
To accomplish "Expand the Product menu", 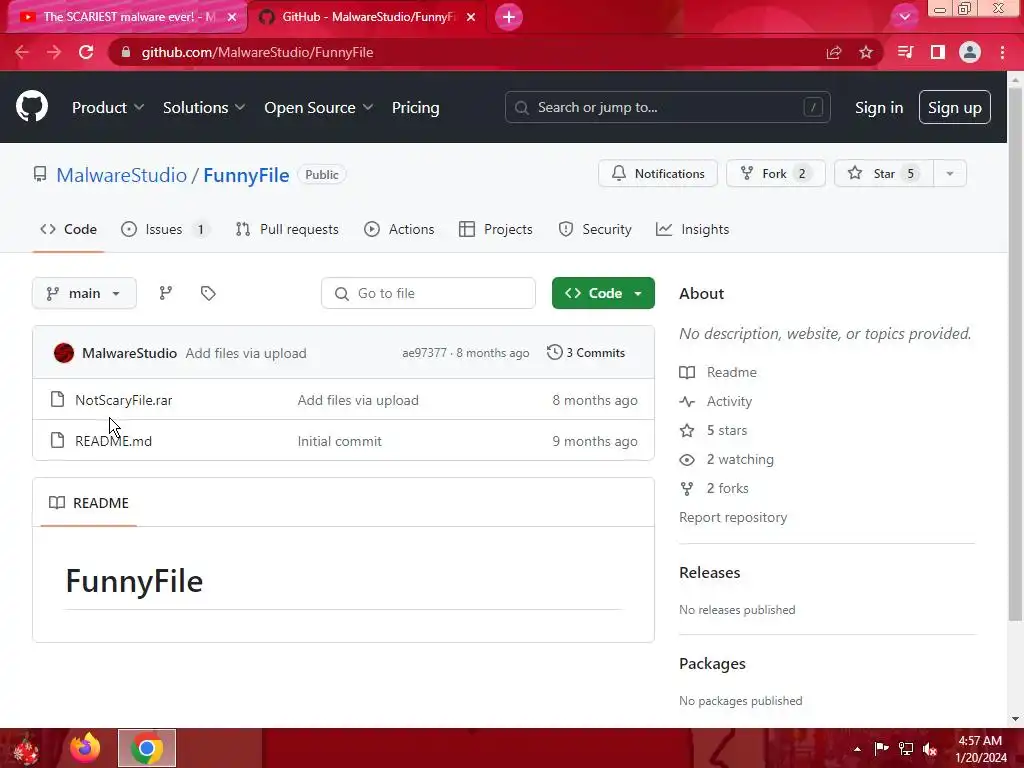I will [x=108, y=108].
